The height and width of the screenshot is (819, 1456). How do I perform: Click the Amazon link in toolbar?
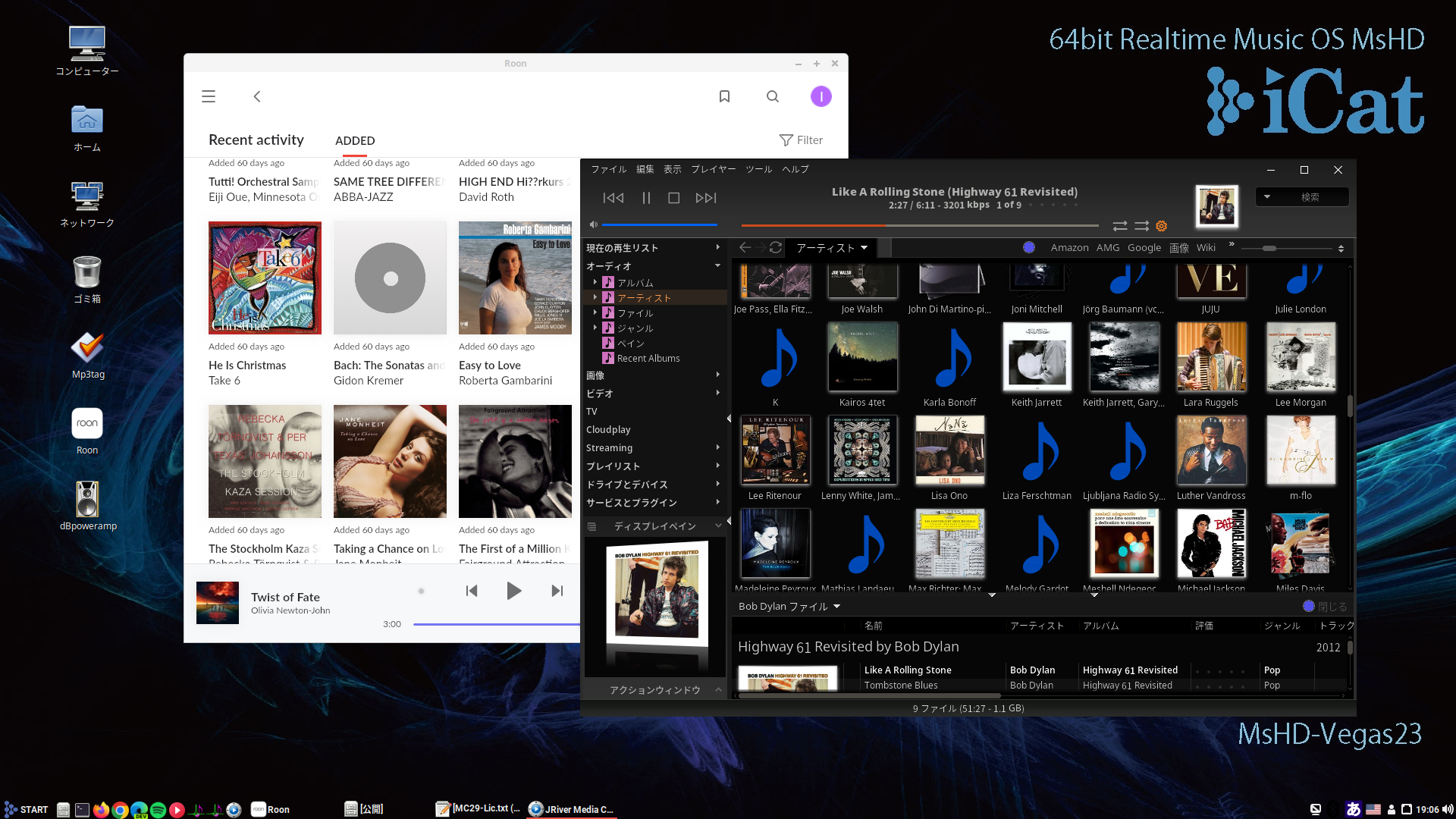(1069, 248)
